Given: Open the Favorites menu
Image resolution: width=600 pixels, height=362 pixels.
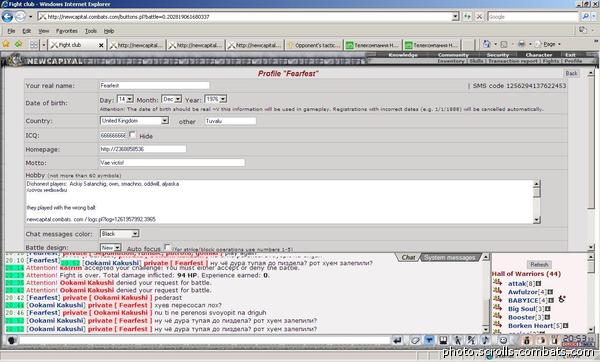Looking at the screenshot, I should point(67,31).
